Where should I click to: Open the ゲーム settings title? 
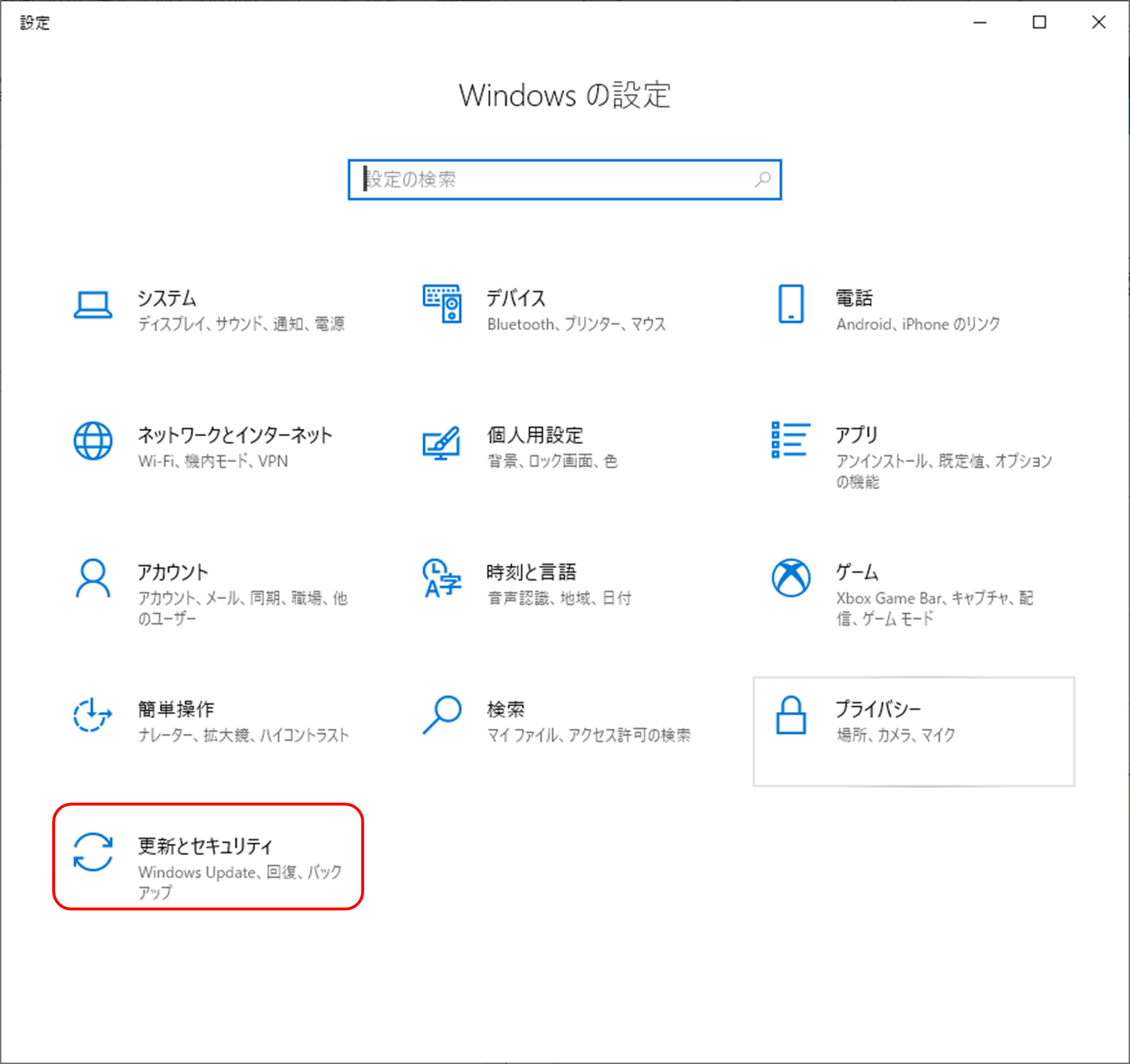857,573
